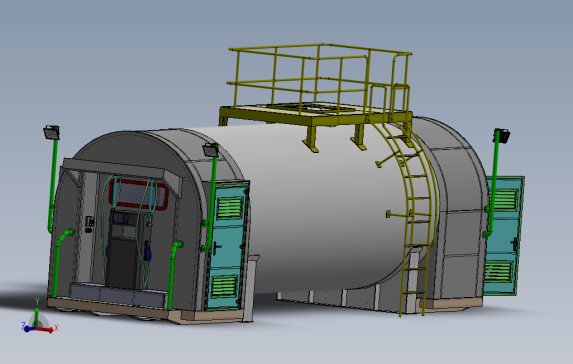The width and height of the screenshot is (573, 364).
Task: Select the floodlight on the far-left green pole
Action: pos(52,133)
